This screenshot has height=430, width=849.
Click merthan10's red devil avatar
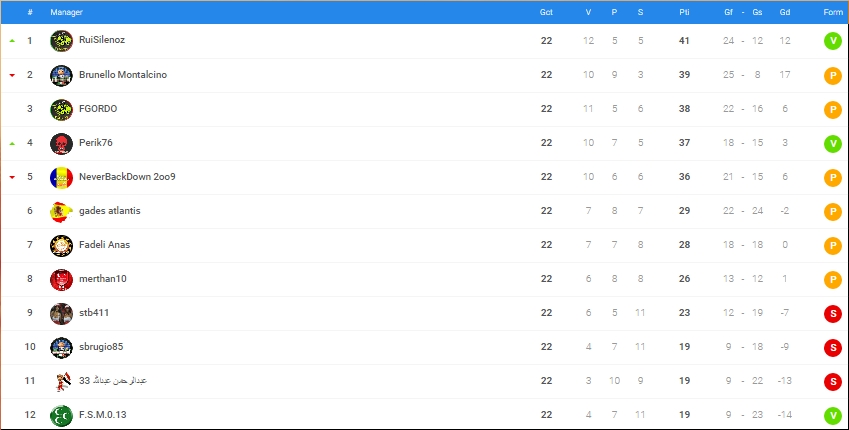pos(62,279)
